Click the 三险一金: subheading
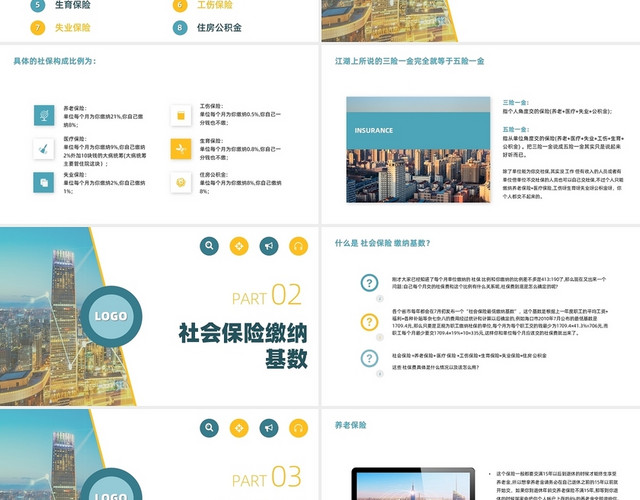640x500 pixels. 516,102
